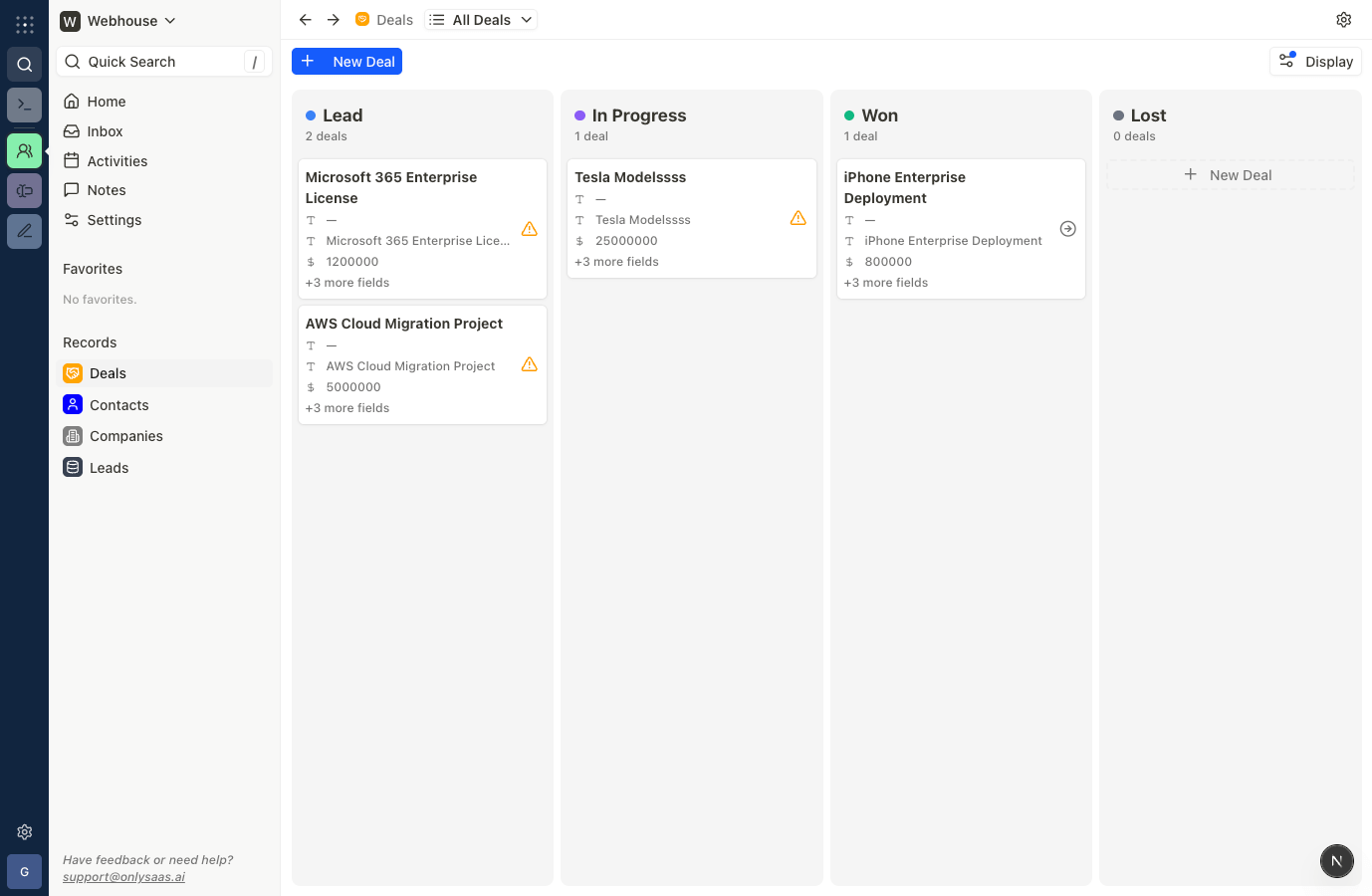Image resolution: width=1372 pixels, height=896 pixels.
Task: Click the Favorites section label
Action: coord(93,269)
